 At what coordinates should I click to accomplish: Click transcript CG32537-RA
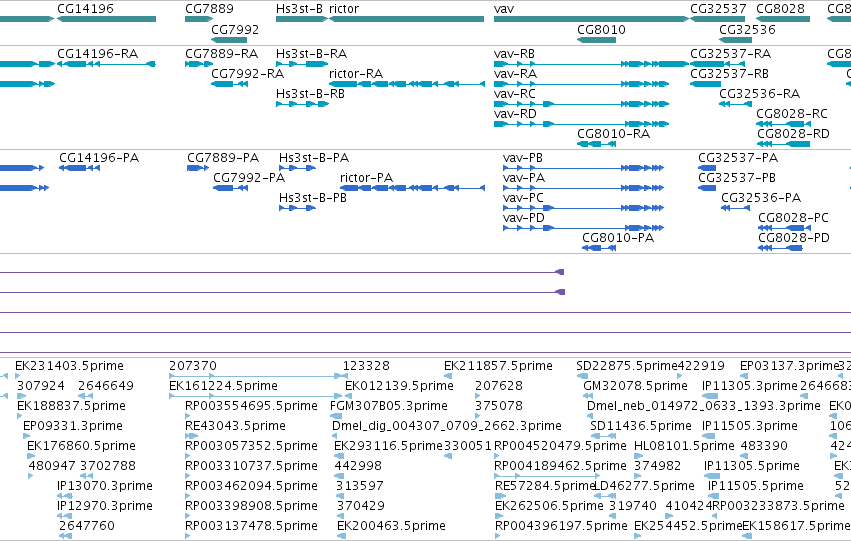(x=731, y=54)
